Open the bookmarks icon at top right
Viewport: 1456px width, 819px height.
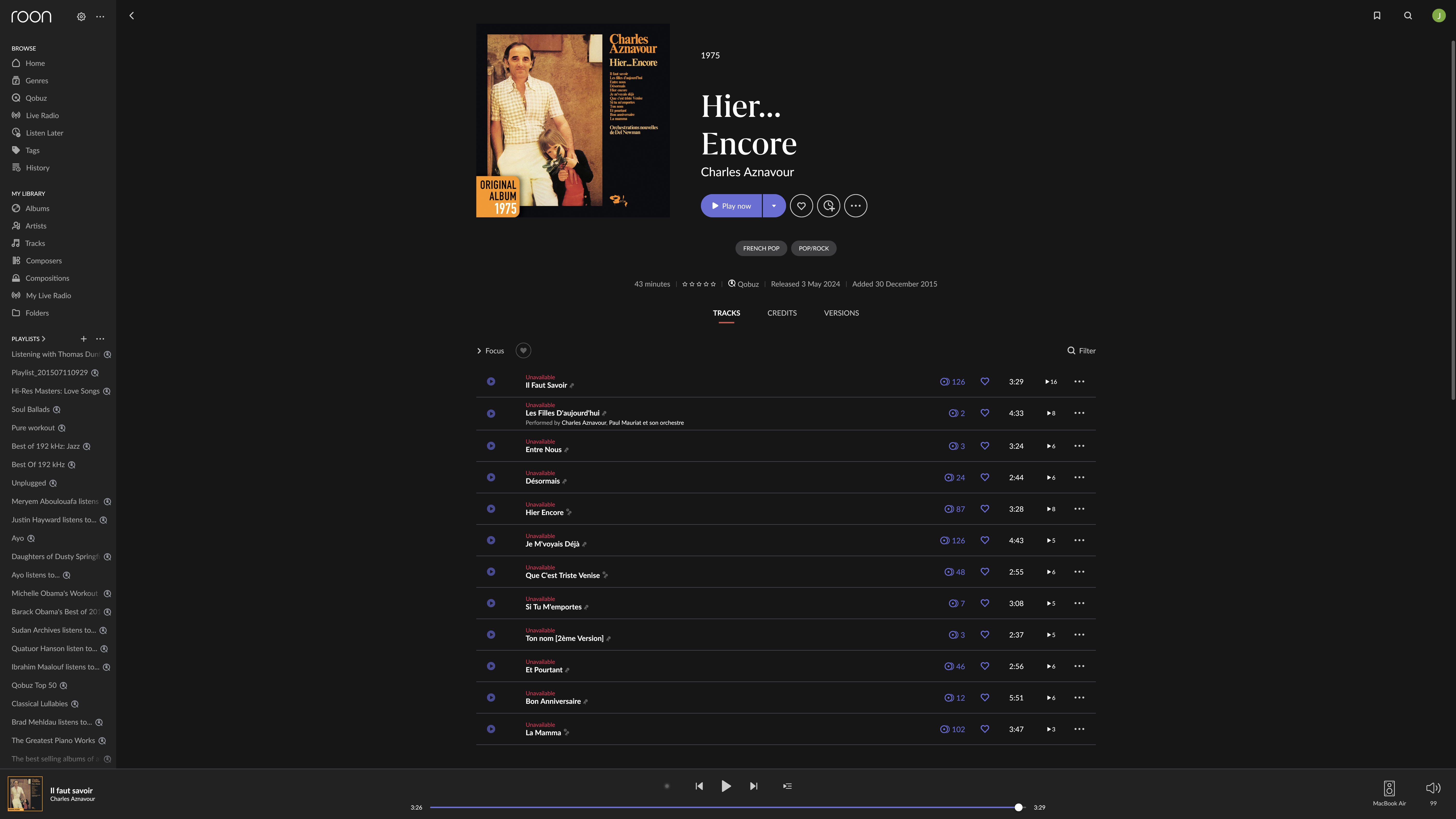pos(1377,16)
